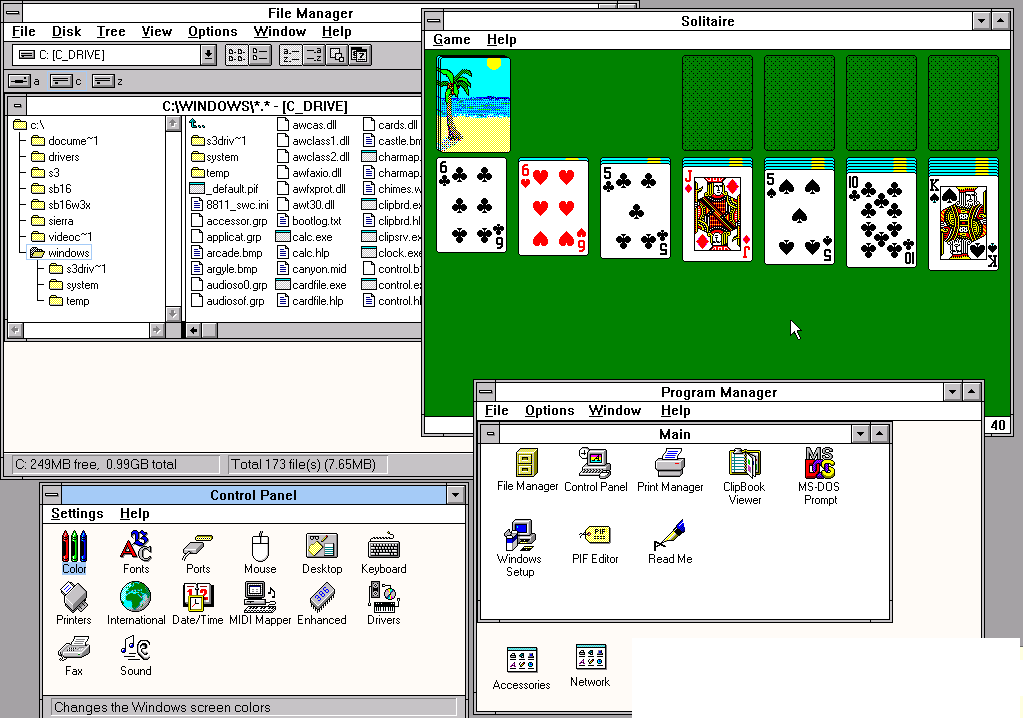
Task: Click file list horizontal scrollbar left arrow
Action: coord(193,331)
